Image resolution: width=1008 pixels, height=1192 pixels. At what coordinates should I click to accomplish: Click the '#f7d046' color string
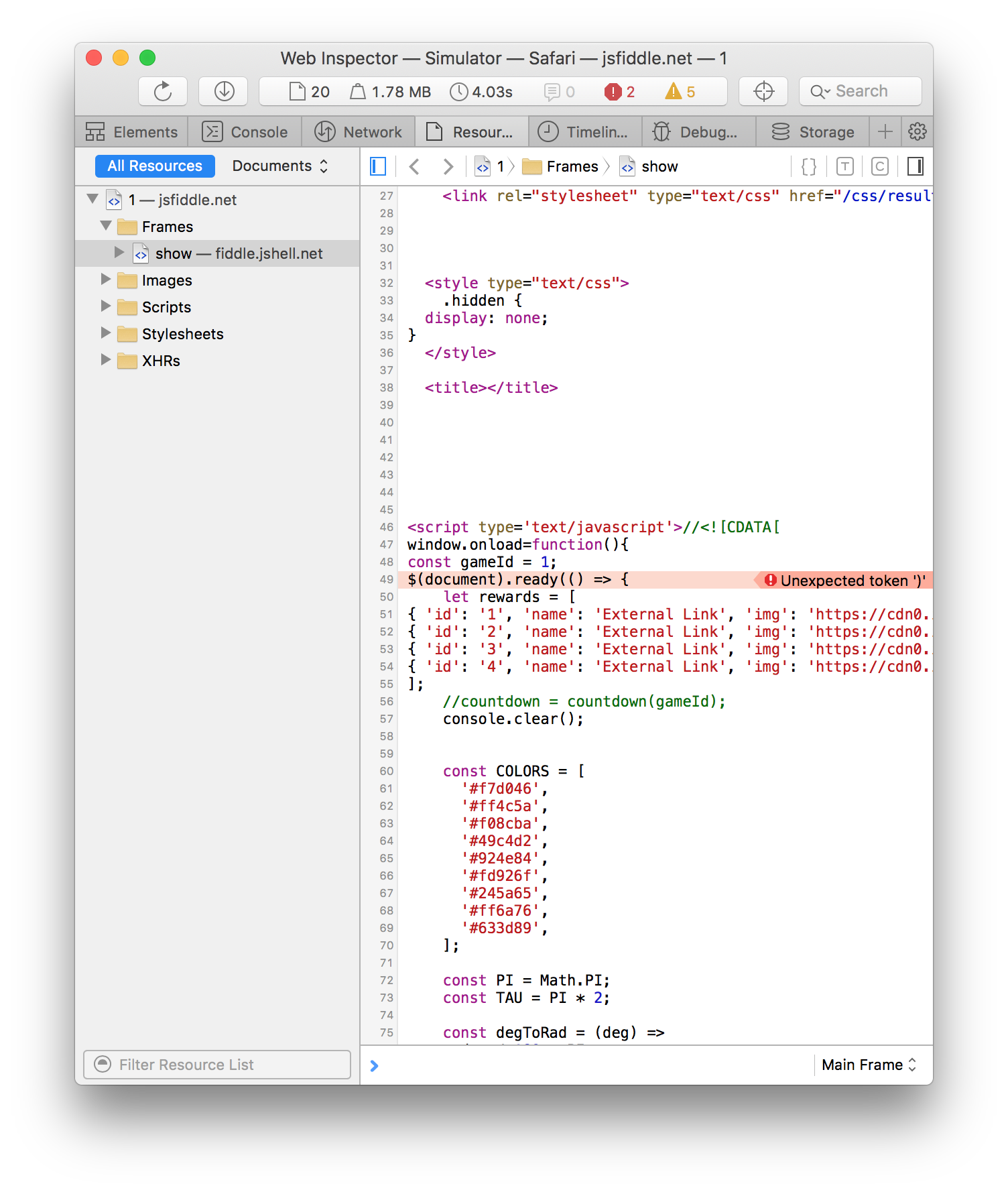point(500,788)
